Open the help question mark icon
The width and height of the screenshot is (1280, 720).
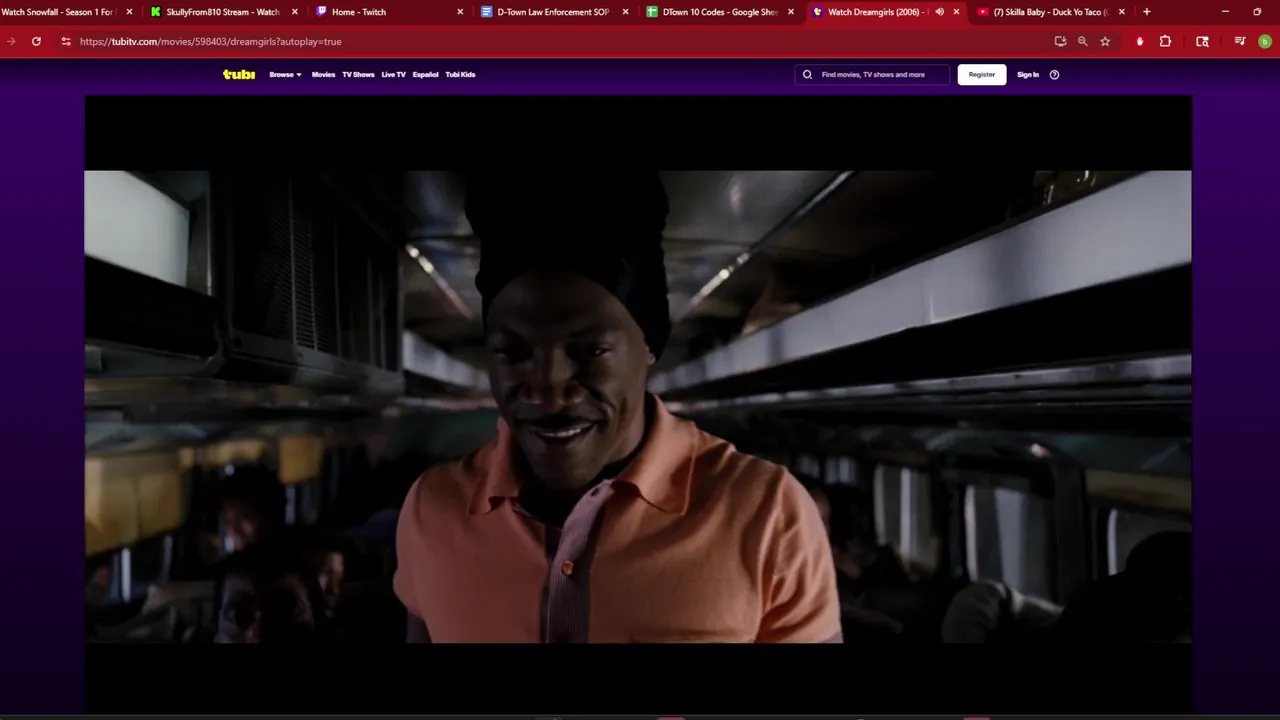point(1054,74)
